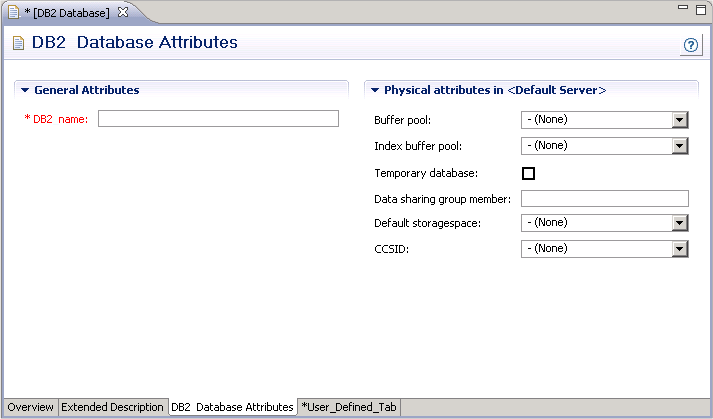Open the help question mark icon
Viewport: 713px width, 419px height.
click(691, 45)
